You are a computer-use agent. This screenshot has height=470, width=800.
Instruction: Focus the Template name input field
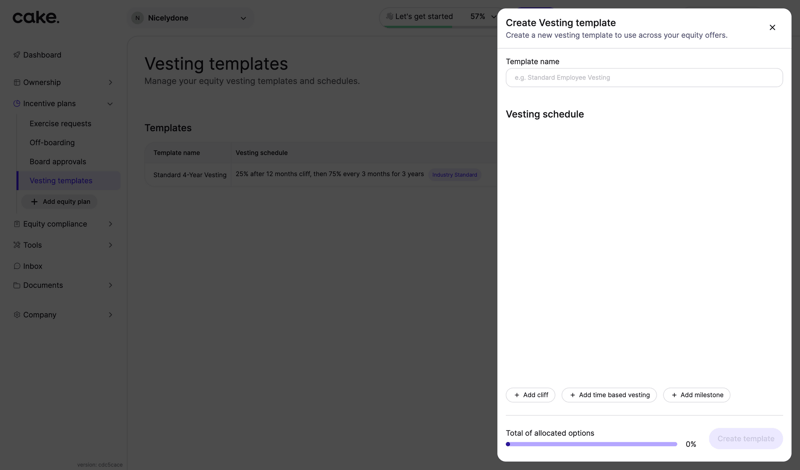point(644,78)
